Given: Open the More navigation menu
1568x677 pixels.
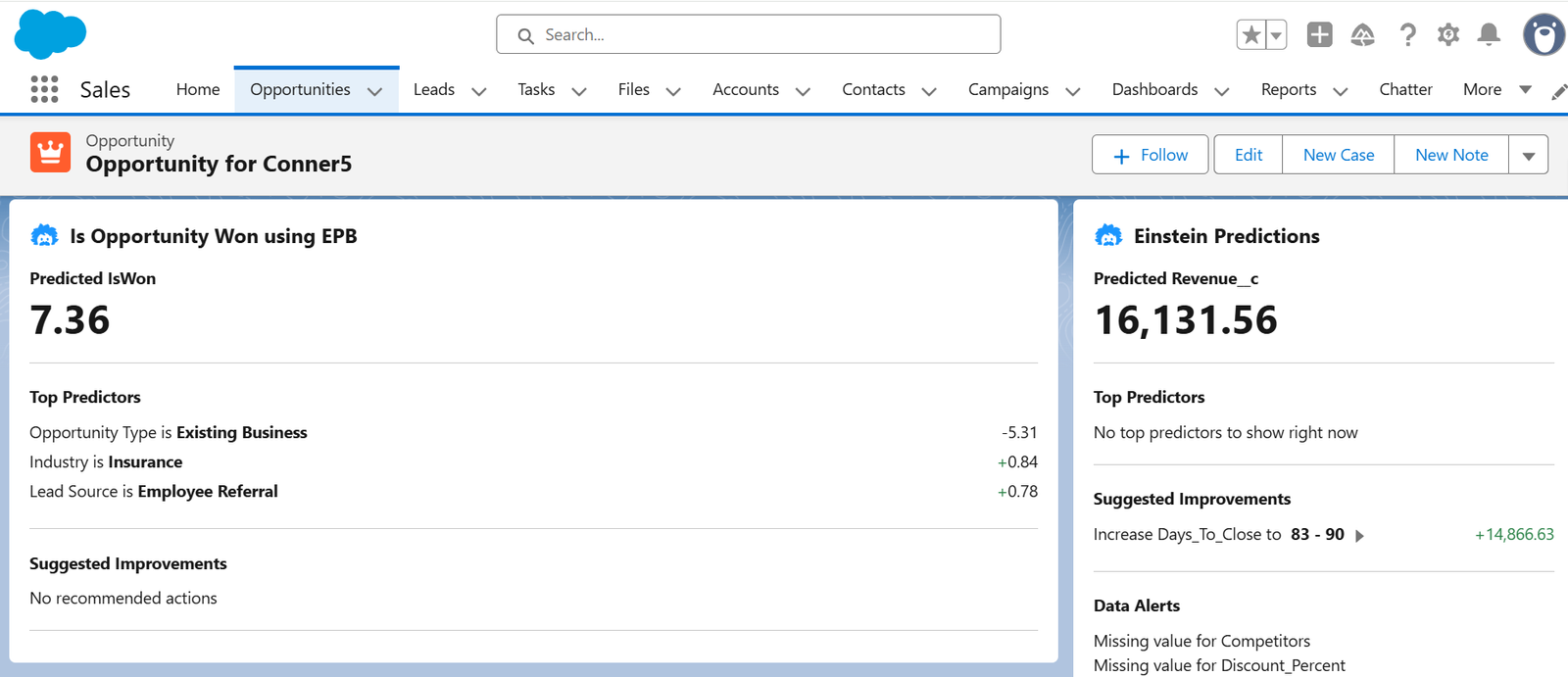Looking at the screenshot, I should pyautogui.click(x=1495, y=89).
